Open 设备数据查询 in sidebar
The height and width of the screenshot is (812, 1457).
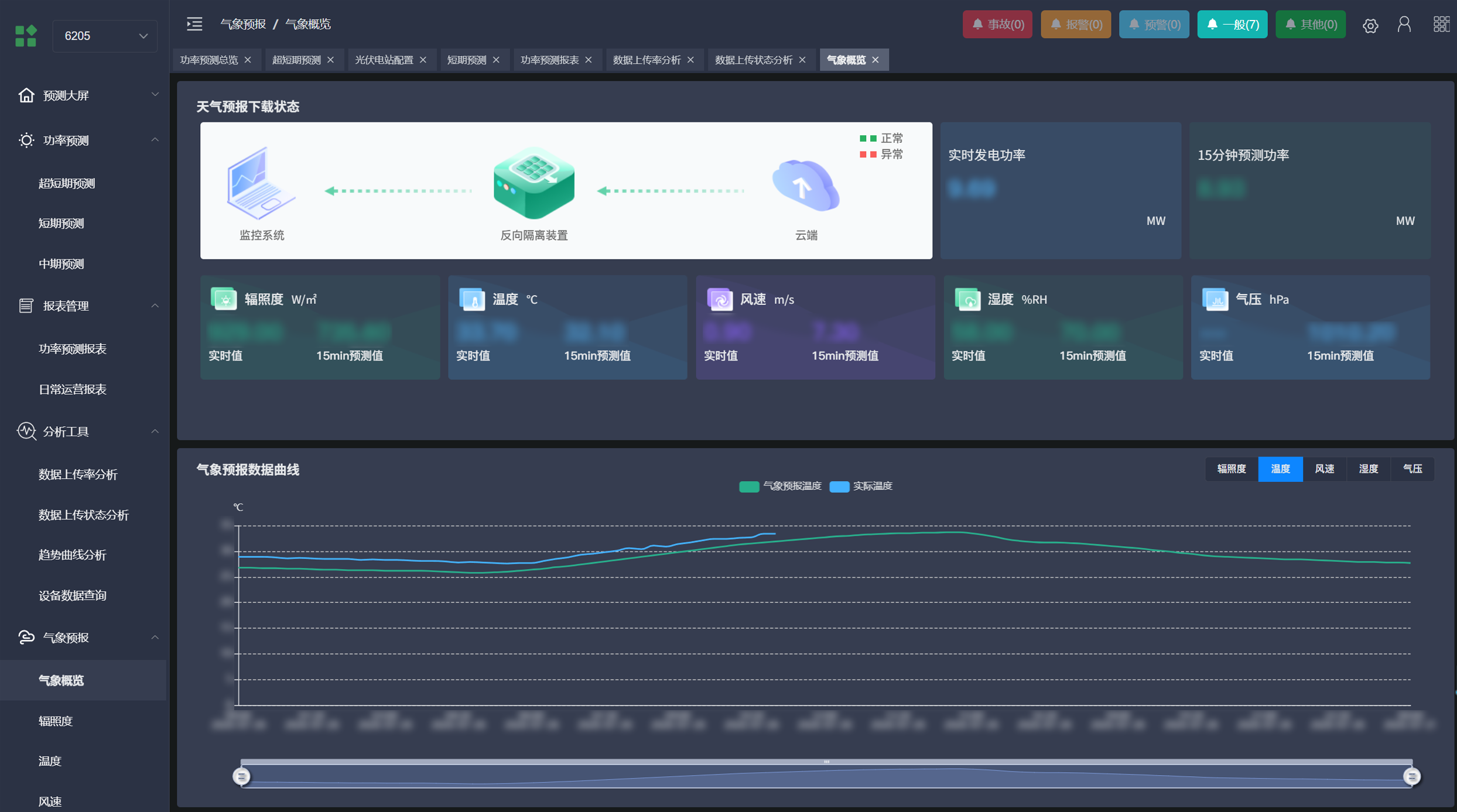point(73,595)
